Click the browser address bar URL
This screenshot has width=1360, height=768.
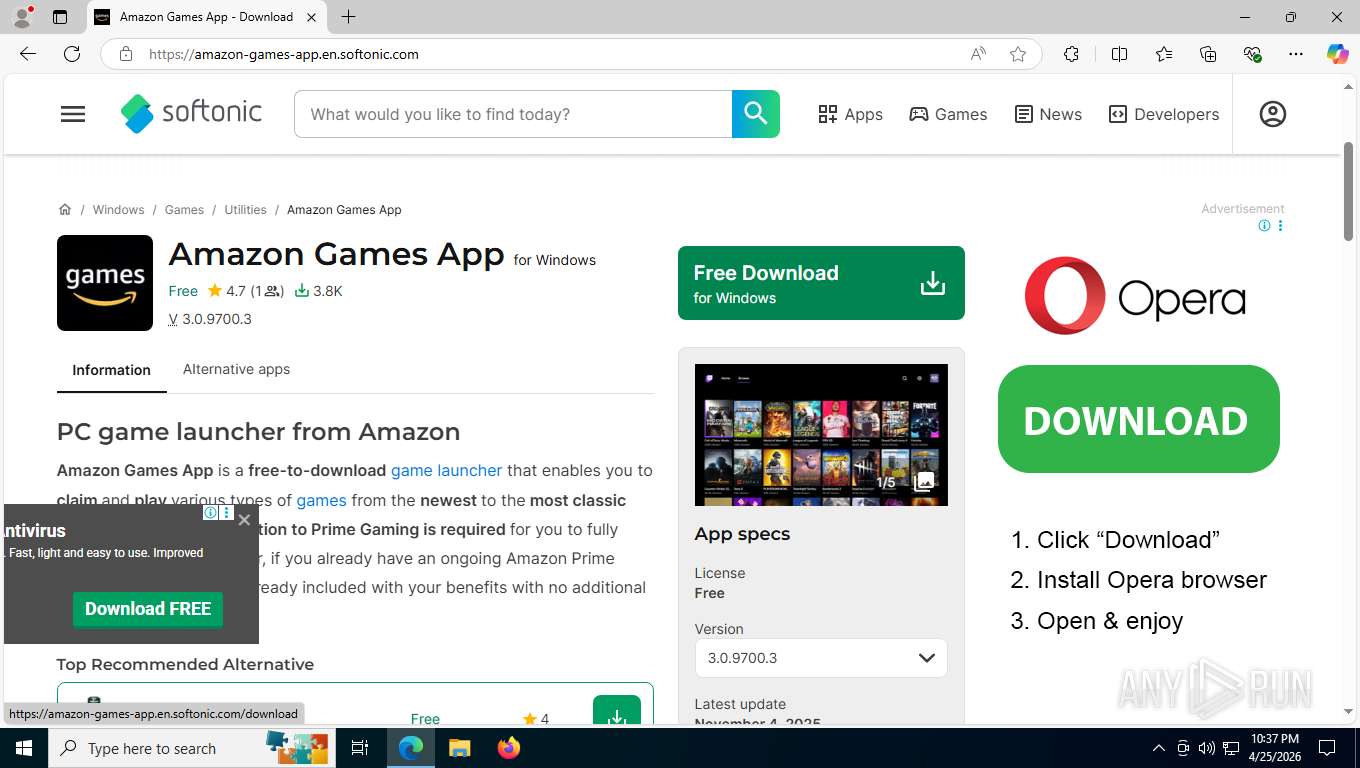coord(284,54)
